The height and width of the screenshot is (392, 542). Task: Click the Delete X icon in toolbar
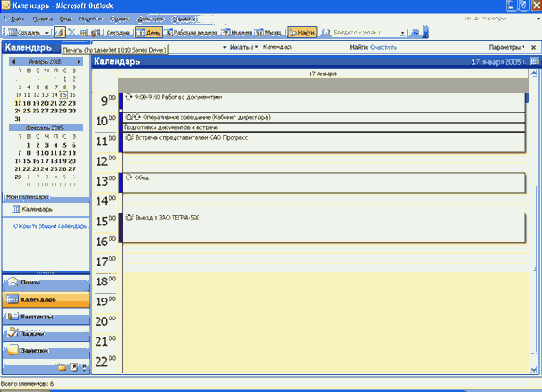(72, 32)
